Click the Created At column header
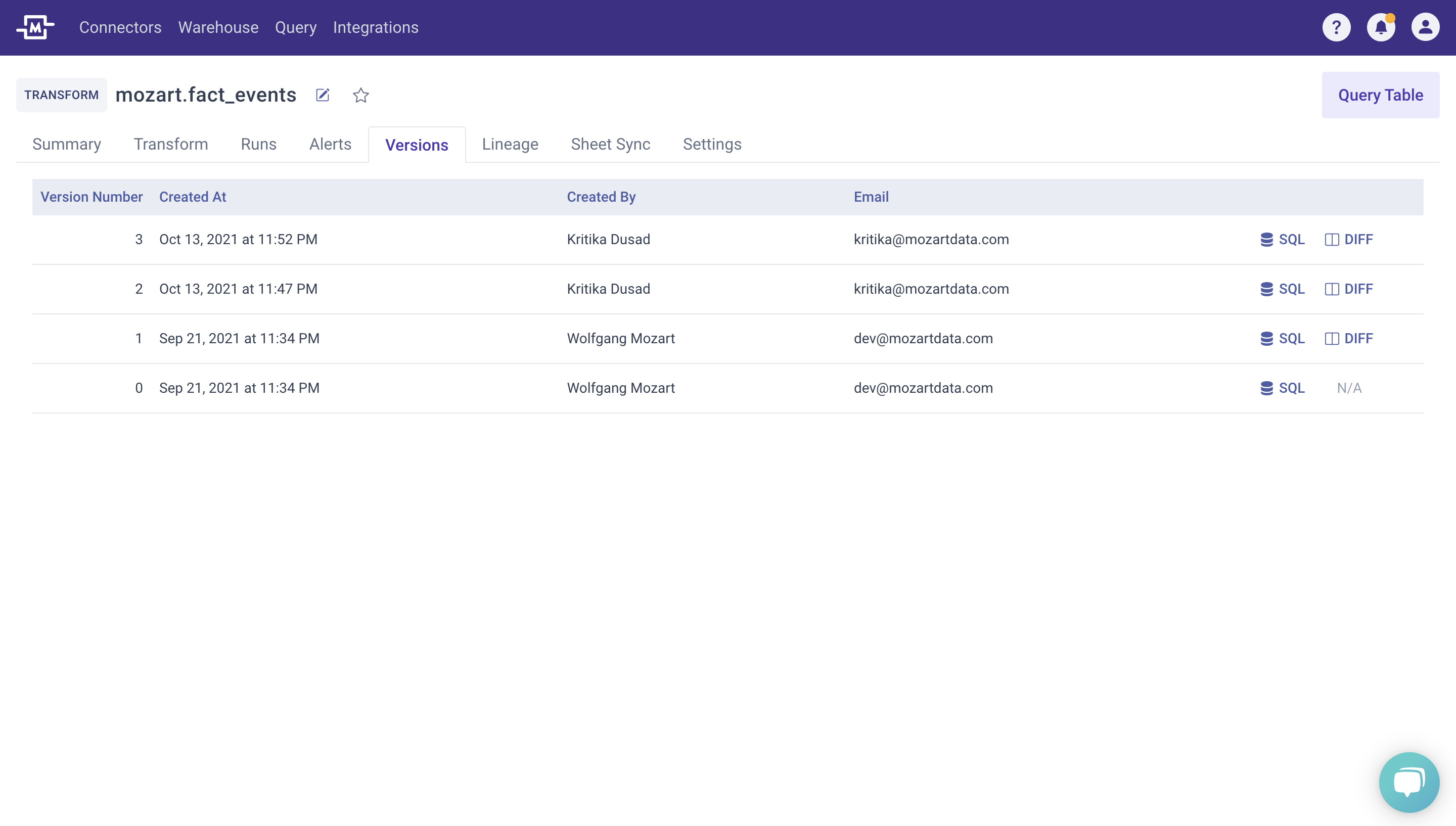This screenshot has width=1456, height=826. tap(192, 197)
